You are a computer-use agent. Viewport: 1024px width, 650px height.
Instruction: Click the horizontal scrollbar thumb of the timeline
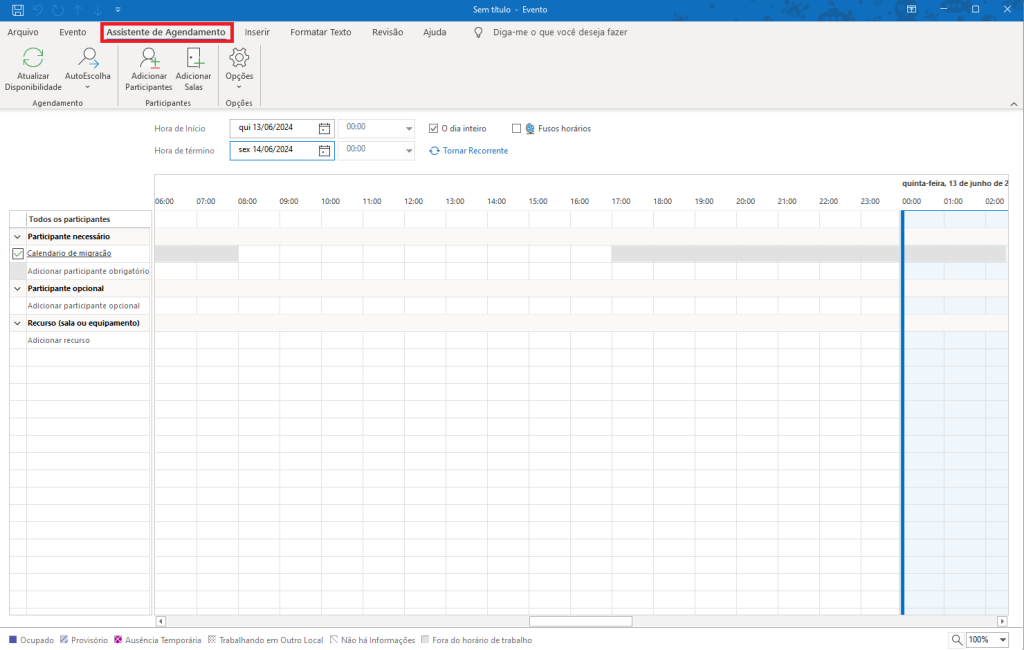pos(580,621)
